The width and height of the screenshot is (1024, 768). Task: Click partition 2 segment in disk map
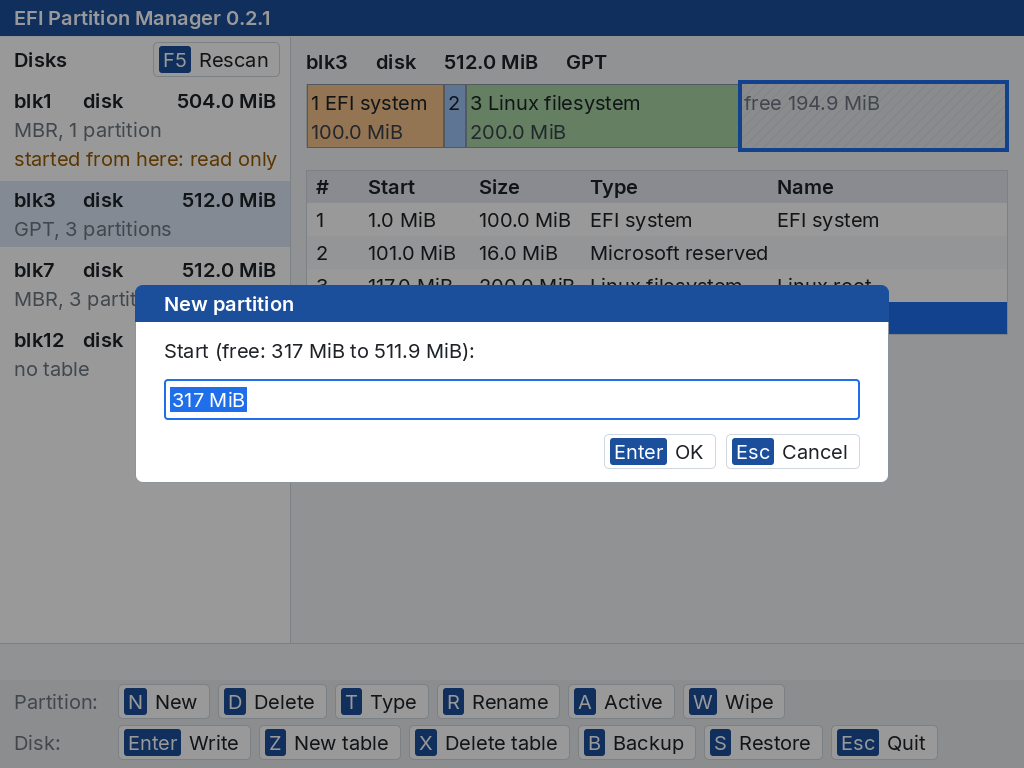(455, 116)
